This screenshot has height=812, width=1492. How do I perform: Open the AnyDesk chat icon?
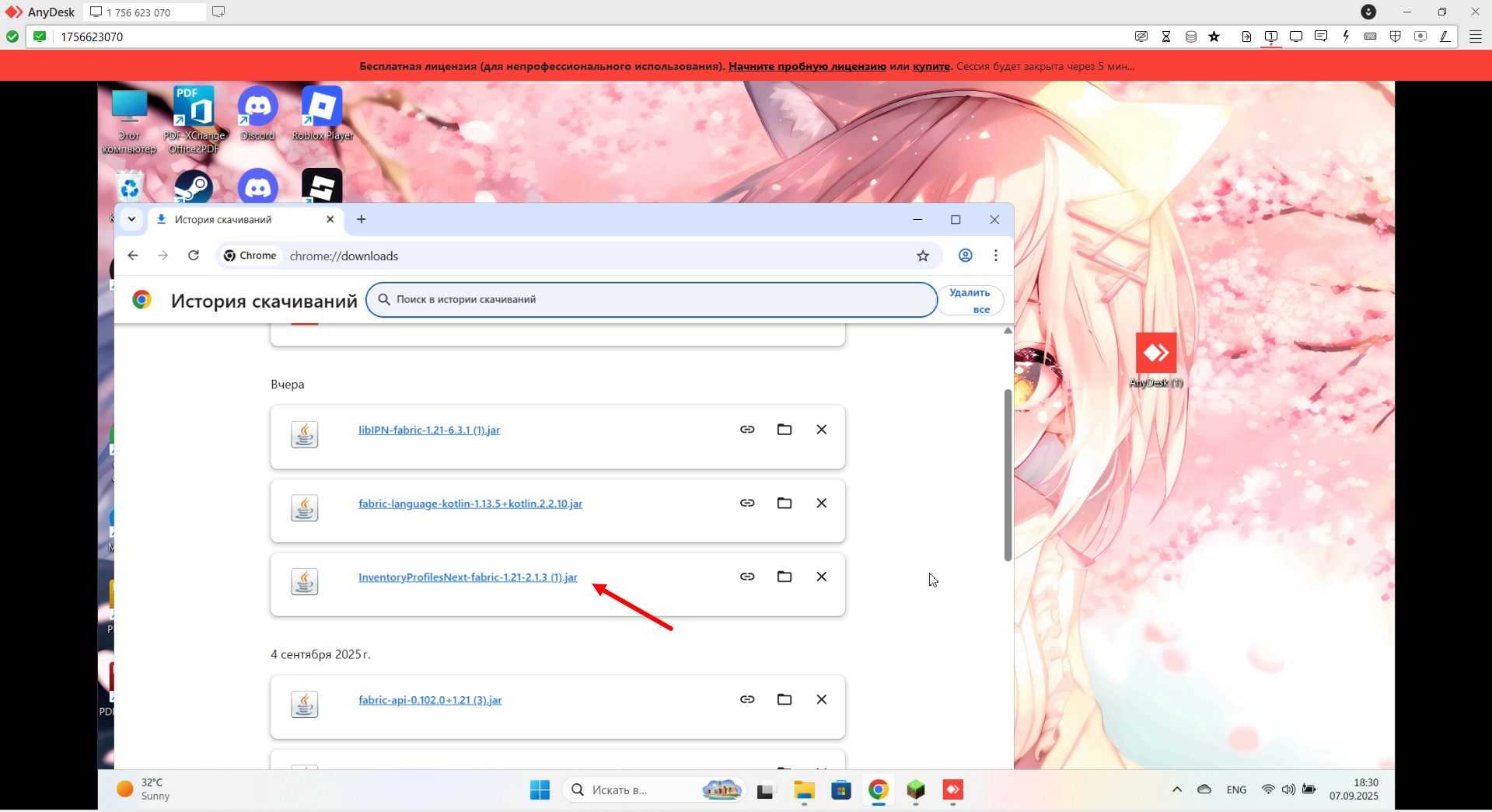1320,37
